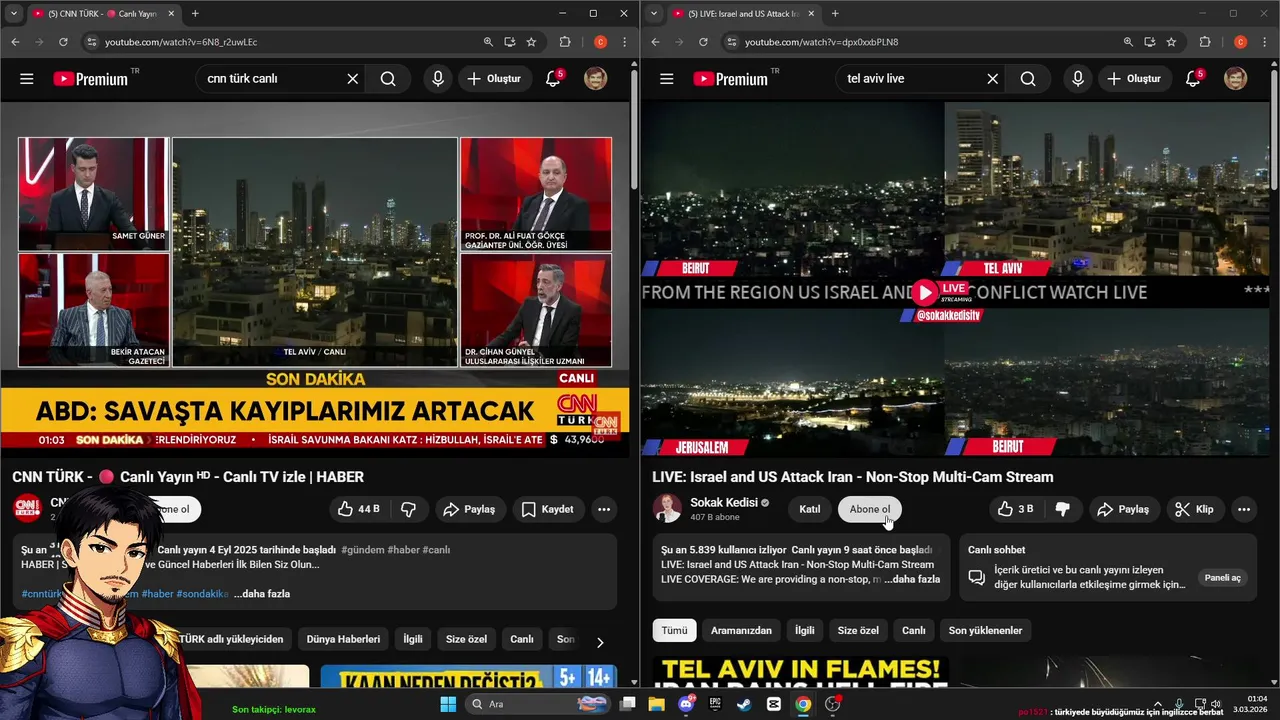This screenshot has width=1280, height=720.
Task: Select 'Size özel' chip in the left window
Action: (466, 639)
